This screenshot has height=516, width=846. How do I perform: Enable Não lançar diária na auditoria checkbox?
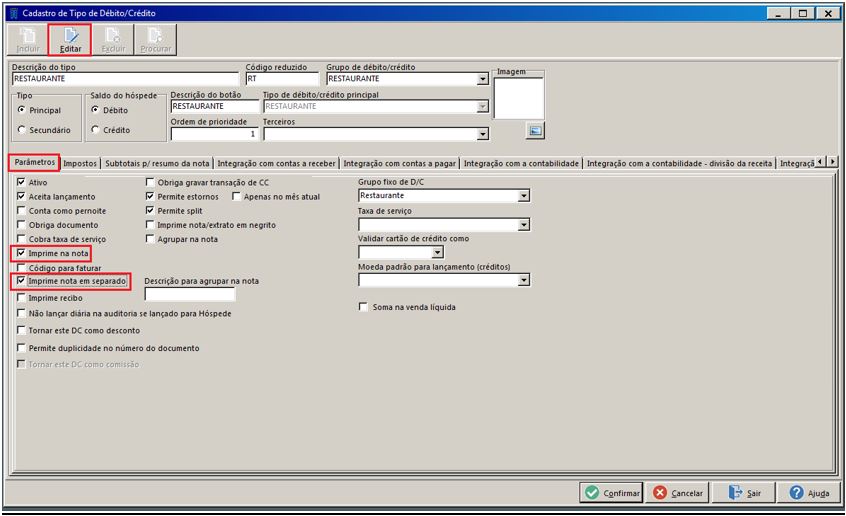tap(21, 313)
